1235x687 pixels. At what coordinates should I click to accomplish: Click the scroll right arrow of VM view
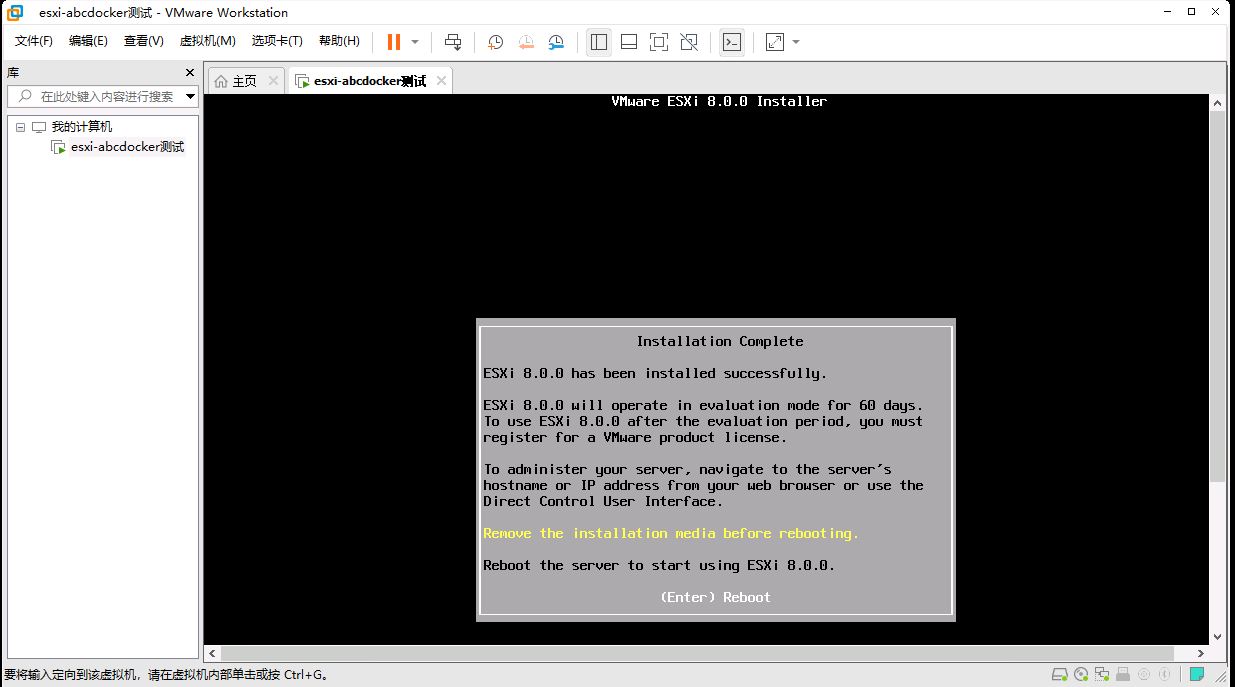tap(1201, 653)
